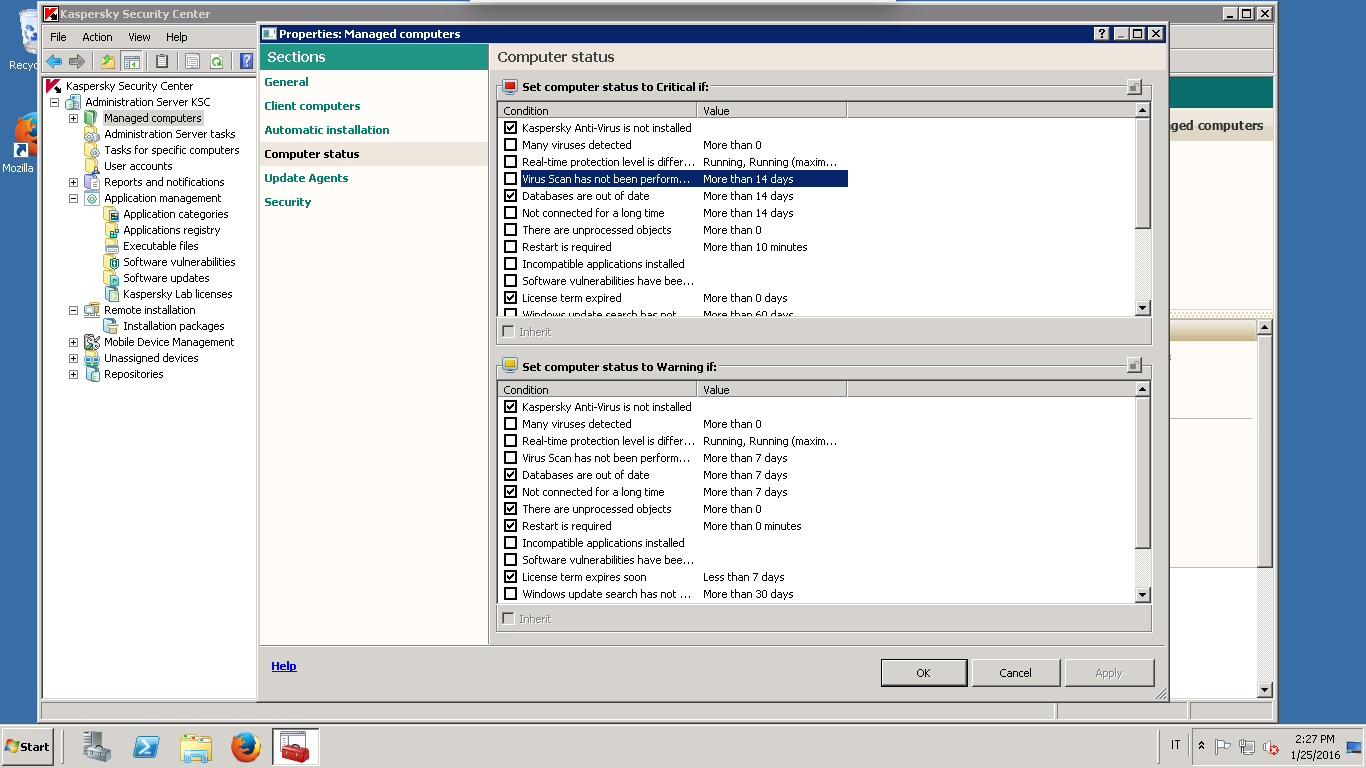Click the User accounts folder icon
1366x768 pixels.
pos(92,166)
